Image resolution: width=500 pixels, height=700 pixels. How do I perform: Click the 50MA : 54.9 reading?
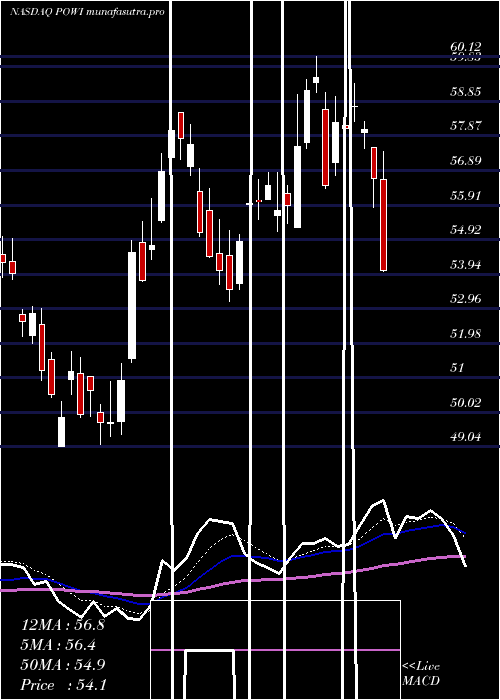(x=63, y=665)
